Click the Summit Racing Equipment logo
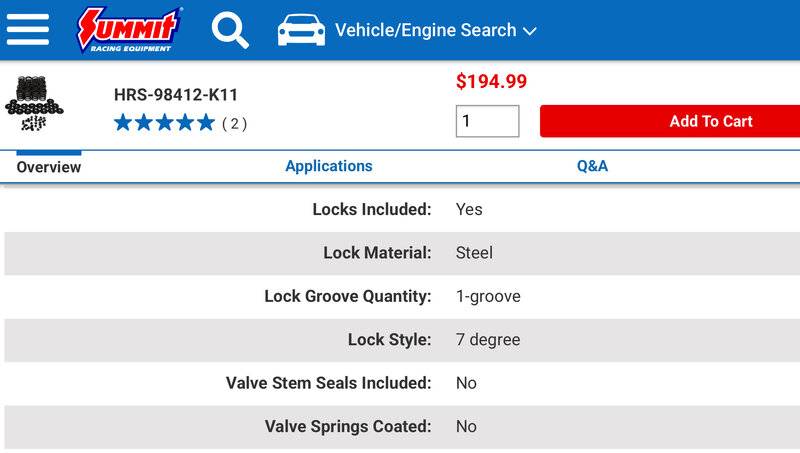The height and width of the screenshot is (453, 800). tap(130, 29)
